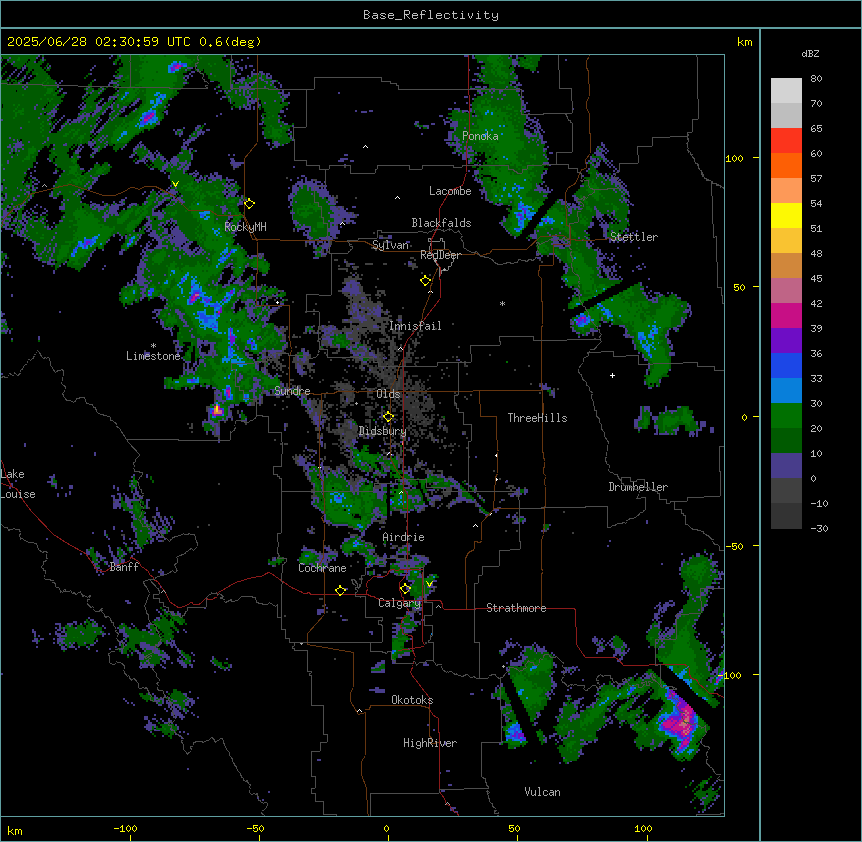The width and height of the screenshot is (862, 842).
Task: Click the -50 tick on the horizontal km axis
Action: click(255, 828)
